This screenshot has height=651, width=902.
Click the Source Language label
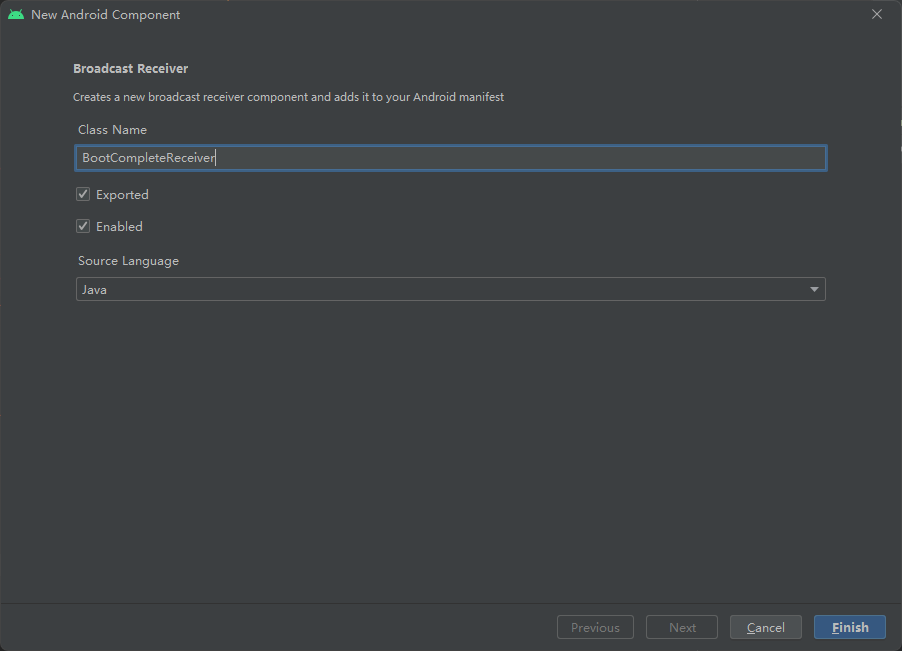click(x=128, y=261)
